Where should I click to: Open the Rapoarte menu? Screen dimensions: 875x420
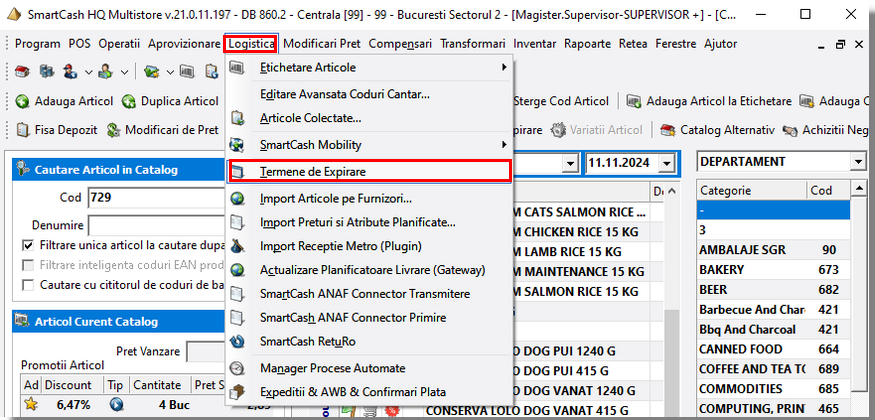(x=588, y=44)
